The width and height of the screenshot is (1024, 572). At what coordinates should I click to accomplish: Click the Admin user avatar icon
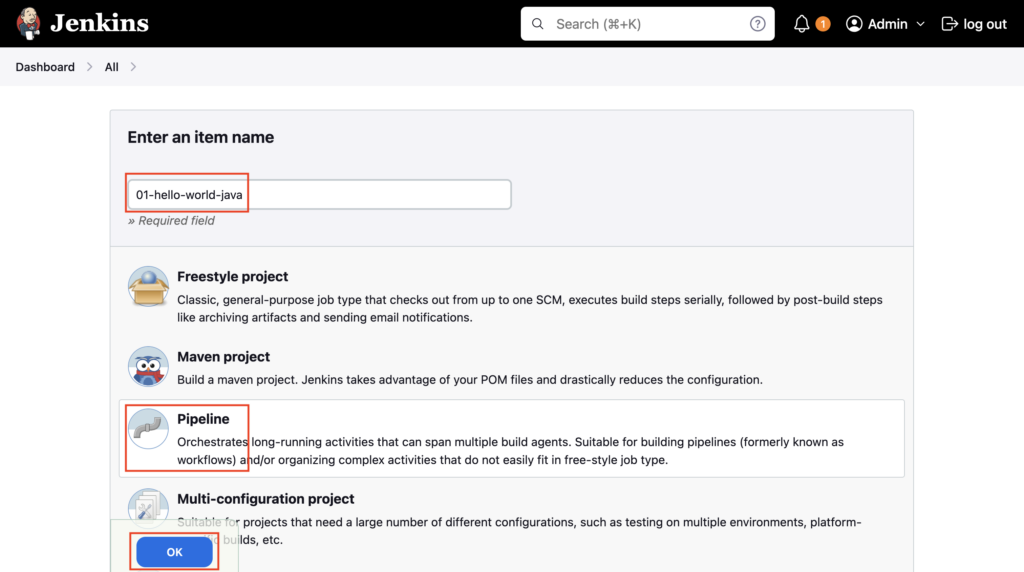(854, 24)
